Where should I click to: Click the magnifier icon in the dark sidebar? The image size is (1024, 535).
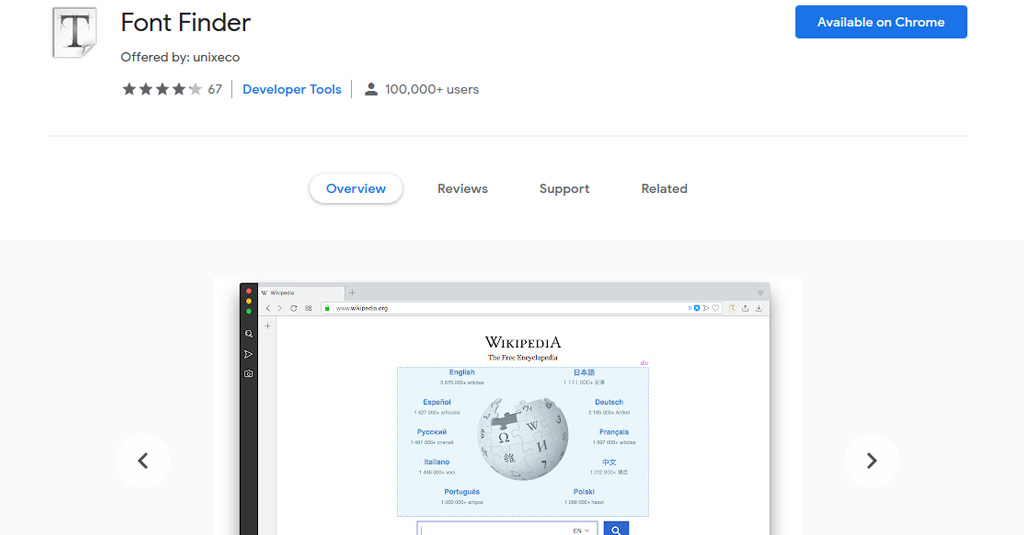click(x=249, y=334)
